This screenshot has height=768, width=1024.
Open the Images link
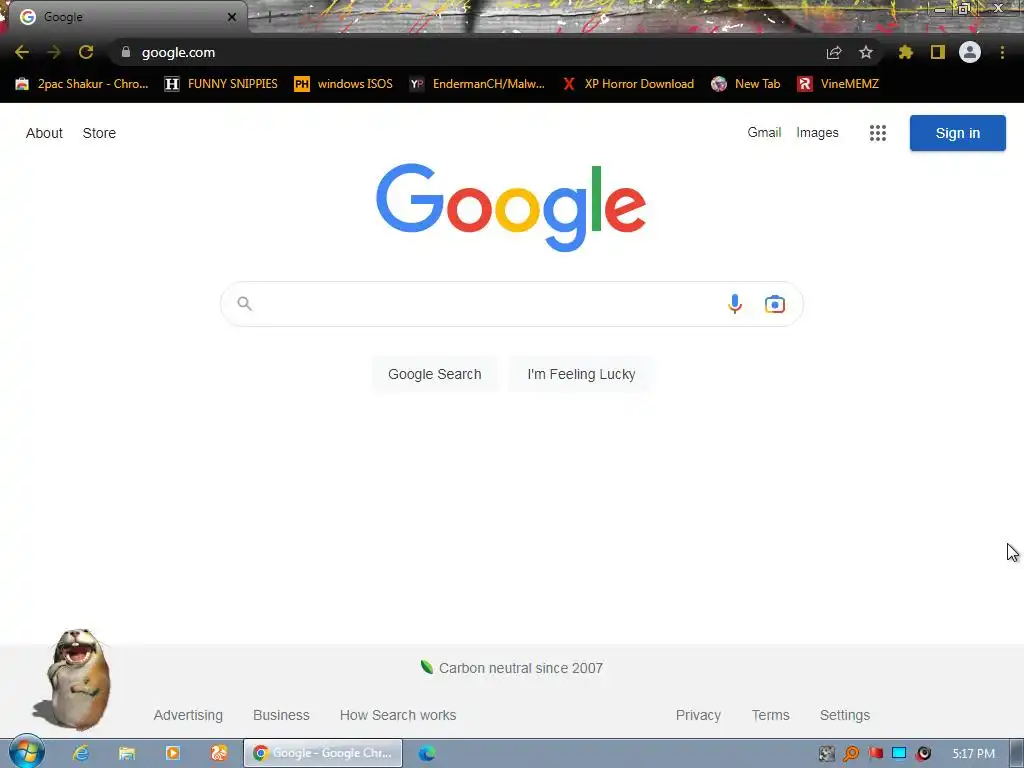coord(817,133)
